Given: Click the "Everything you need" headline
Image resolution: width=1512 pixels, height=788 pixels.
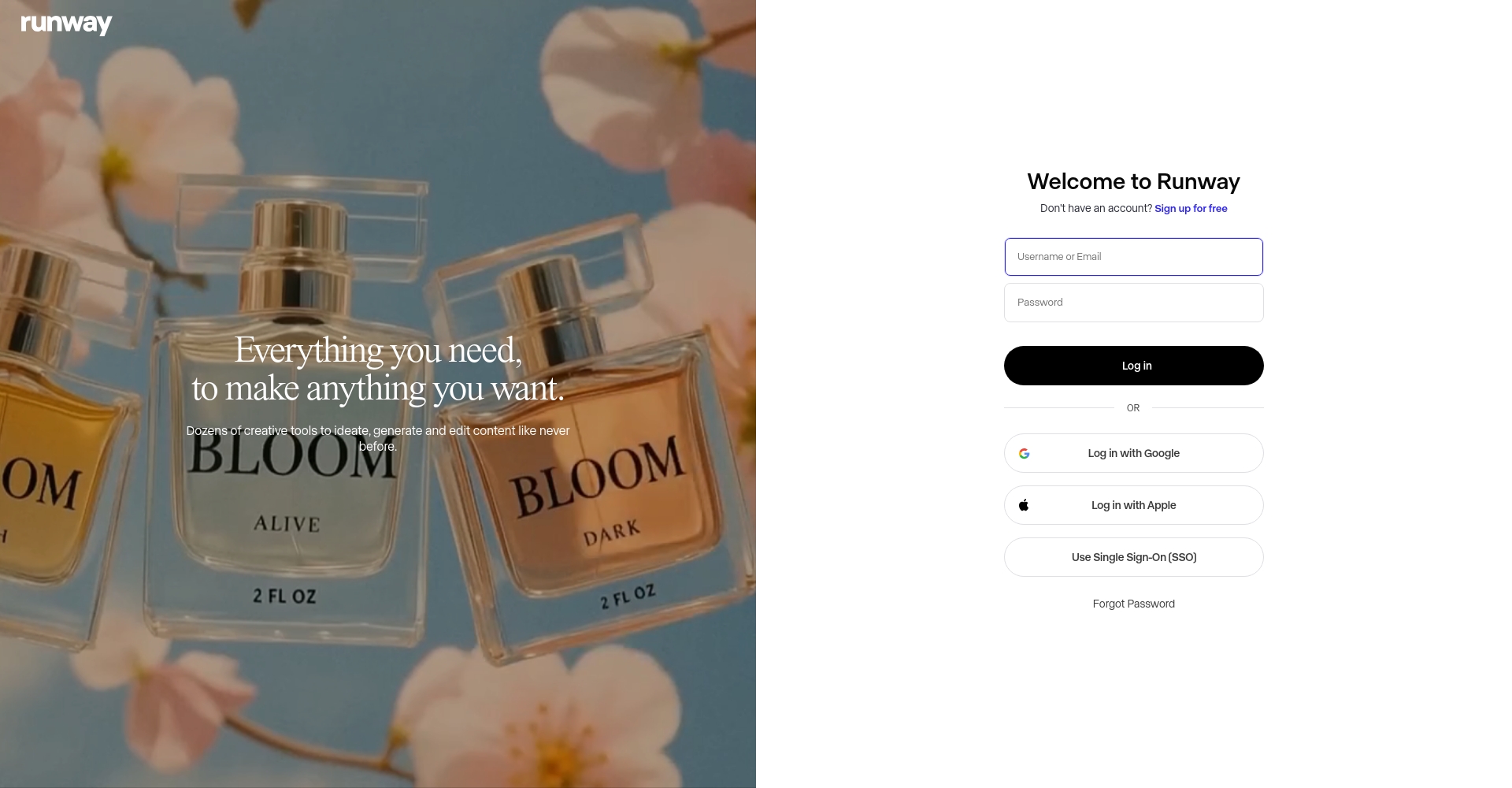Looking at the screenshot, I should click(x=378, y=369).
